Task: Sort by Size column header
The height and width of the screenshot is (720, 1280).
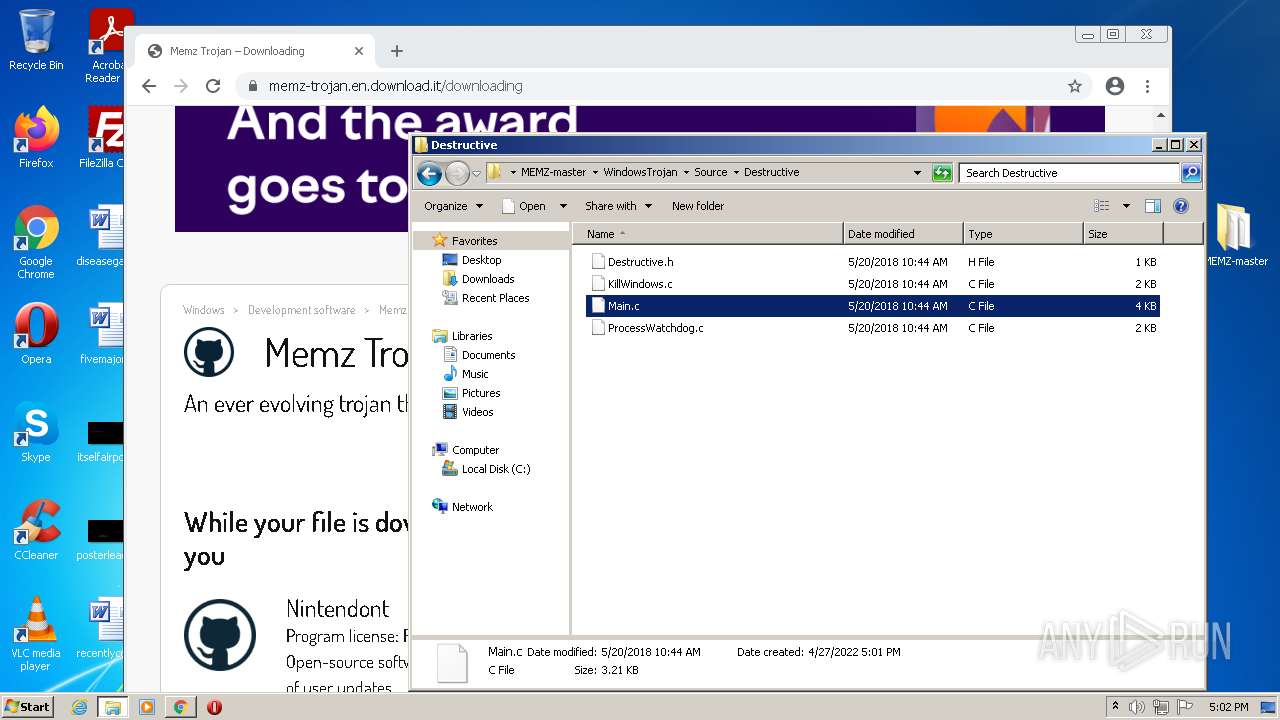Action: point(1123,234)
